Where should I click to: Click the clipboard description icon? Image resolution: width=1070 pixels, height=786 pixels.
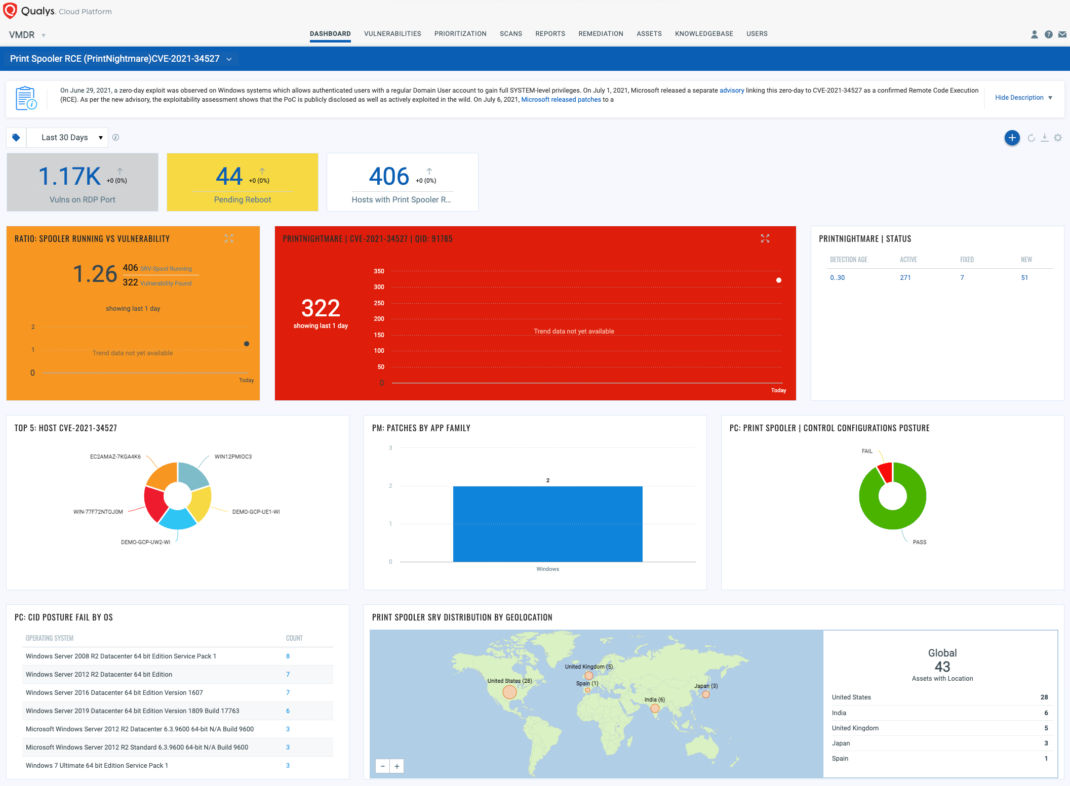tap(26, 98)
